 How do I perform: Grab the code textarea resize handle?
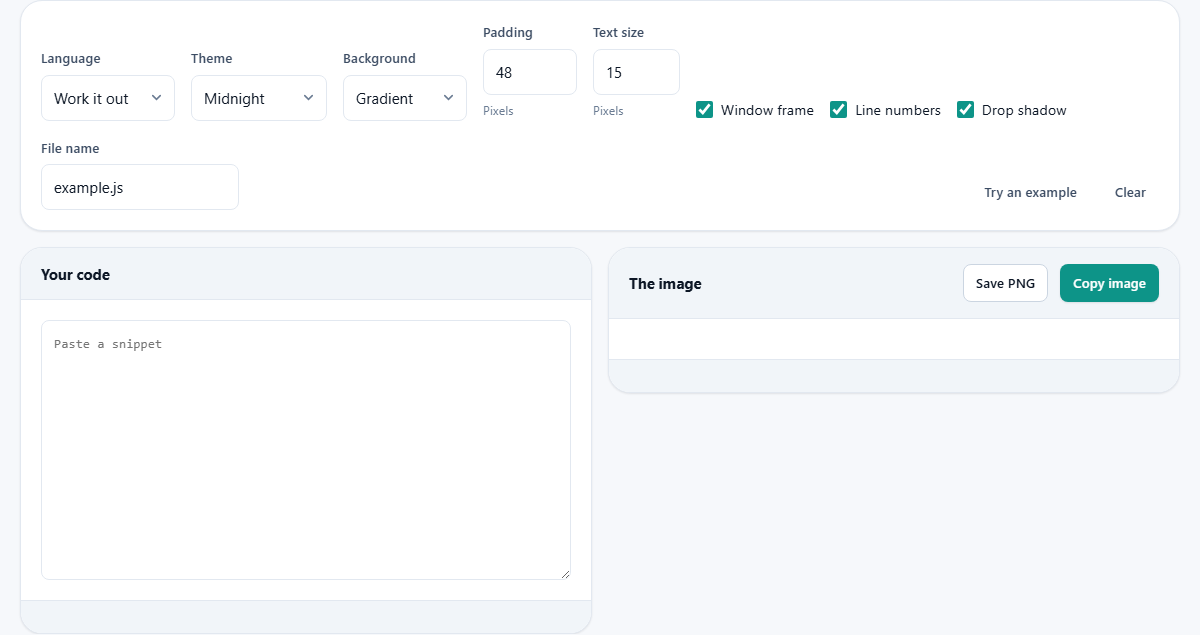click(x=565, y=574)
